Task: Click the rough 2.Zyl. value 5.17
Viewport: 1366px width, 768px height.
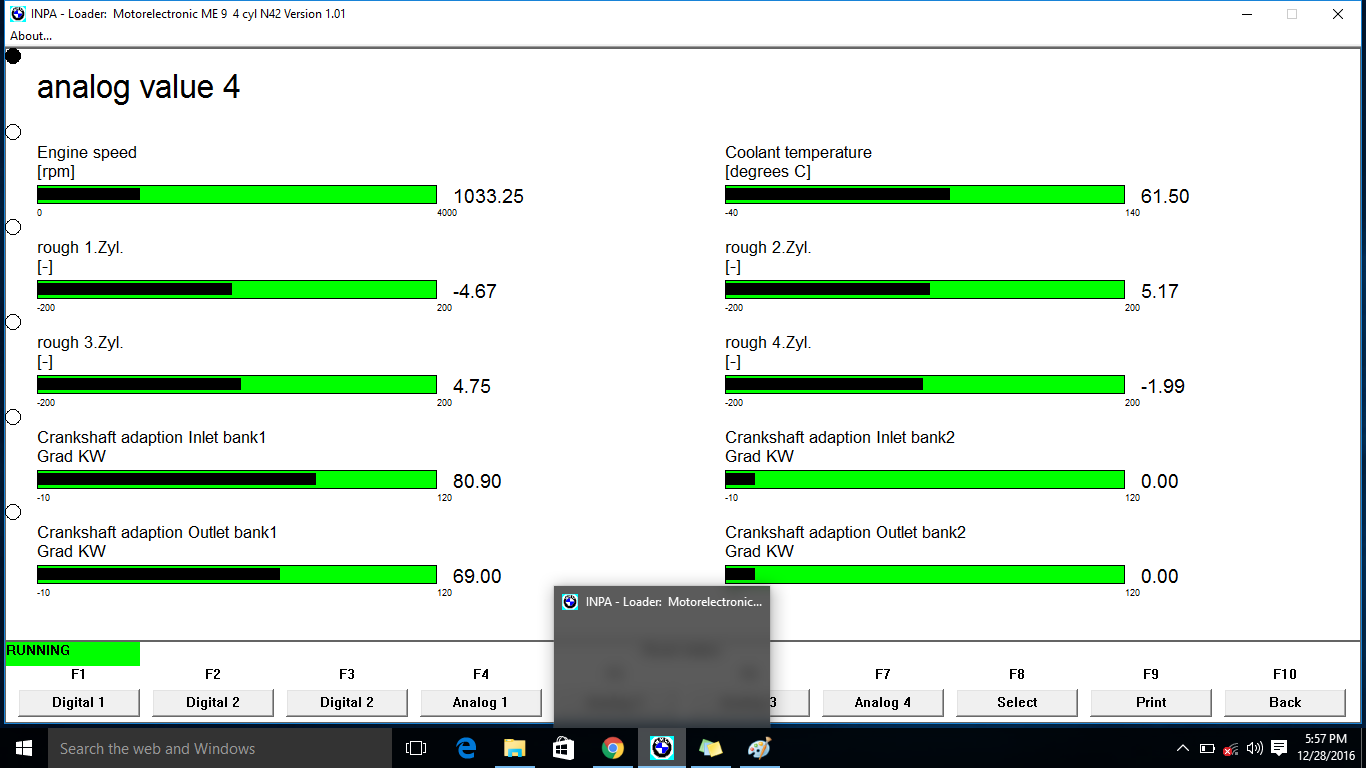Action: pyautogui.click(x=1160, y=292)
